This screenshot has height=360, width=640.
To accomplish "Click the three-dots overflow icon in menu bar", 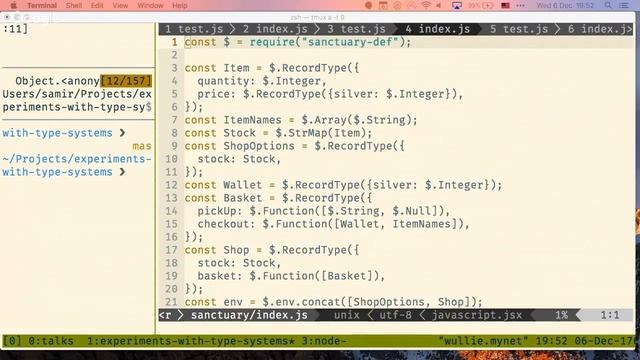I will point(520,6).
